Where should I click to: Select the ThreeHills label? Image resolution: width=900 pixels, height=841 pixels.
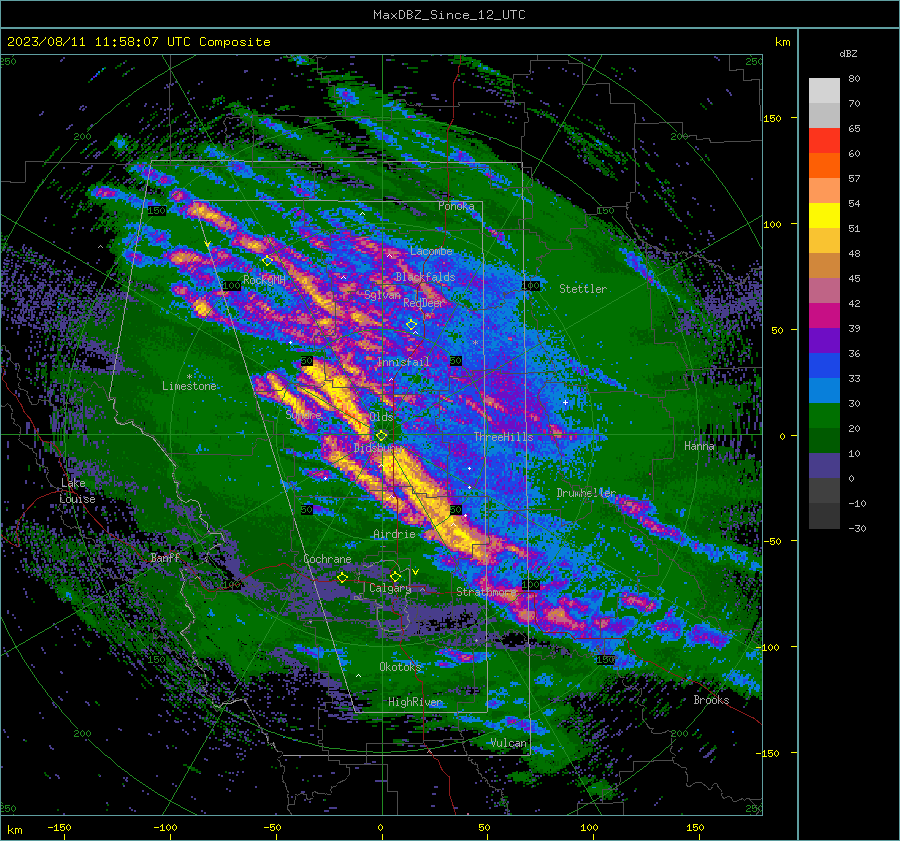503,437
